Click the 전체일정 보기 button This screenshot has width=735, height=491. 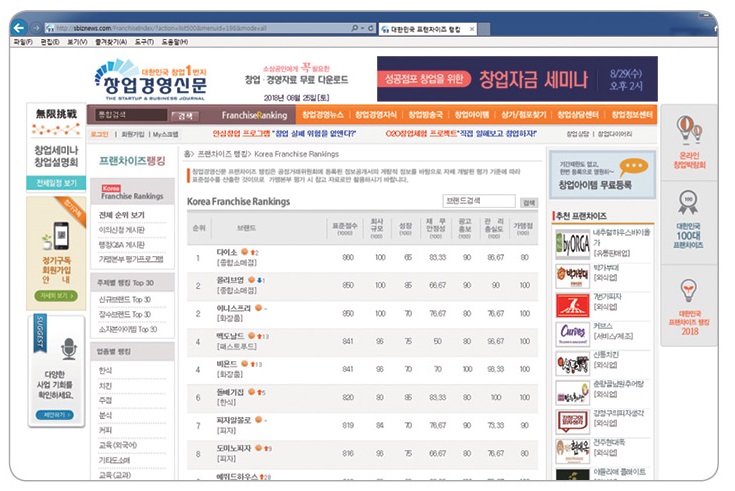pos(56,183)
